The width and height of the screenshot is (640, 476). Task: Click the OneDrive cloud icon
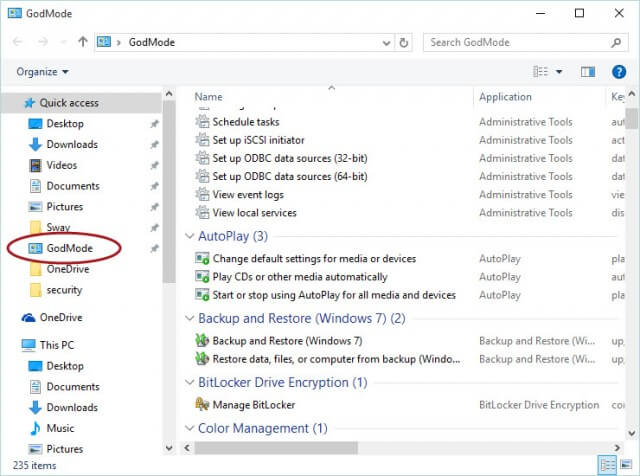(x=28, y=318)
